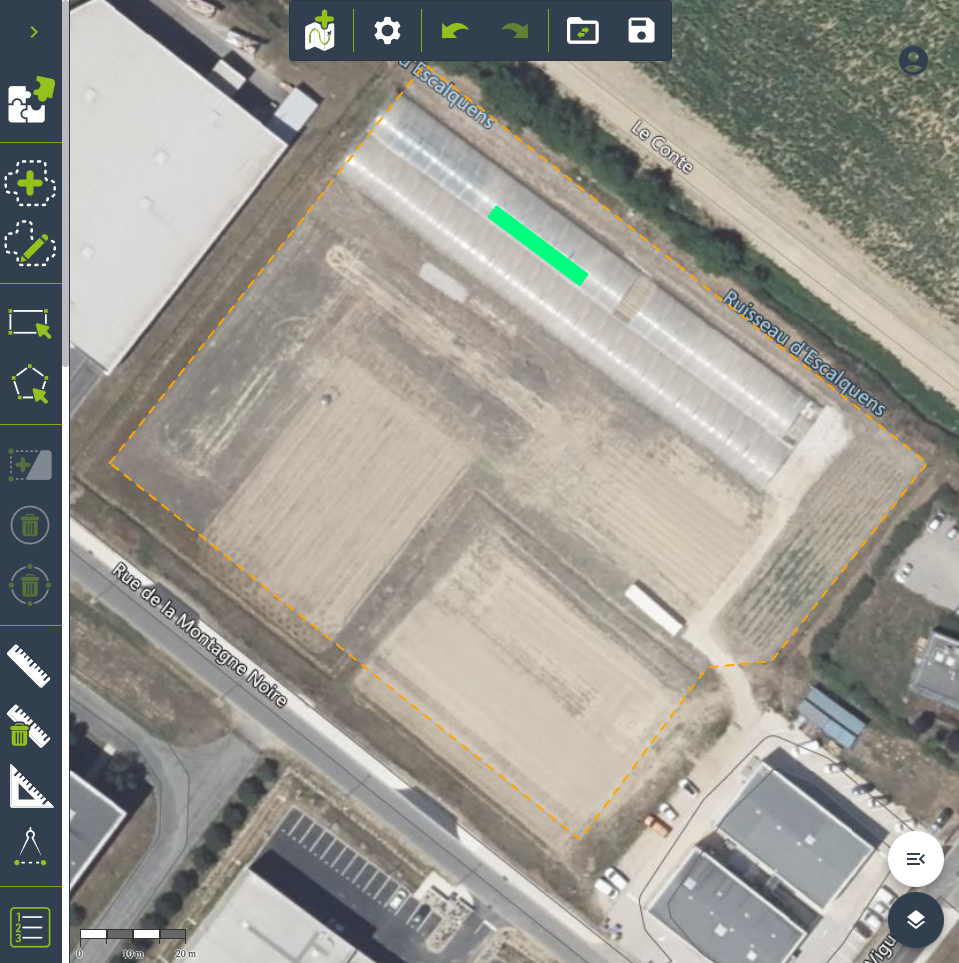Open the project folder import/export
This screenshot has height=963, width=959.
(582, 31)
